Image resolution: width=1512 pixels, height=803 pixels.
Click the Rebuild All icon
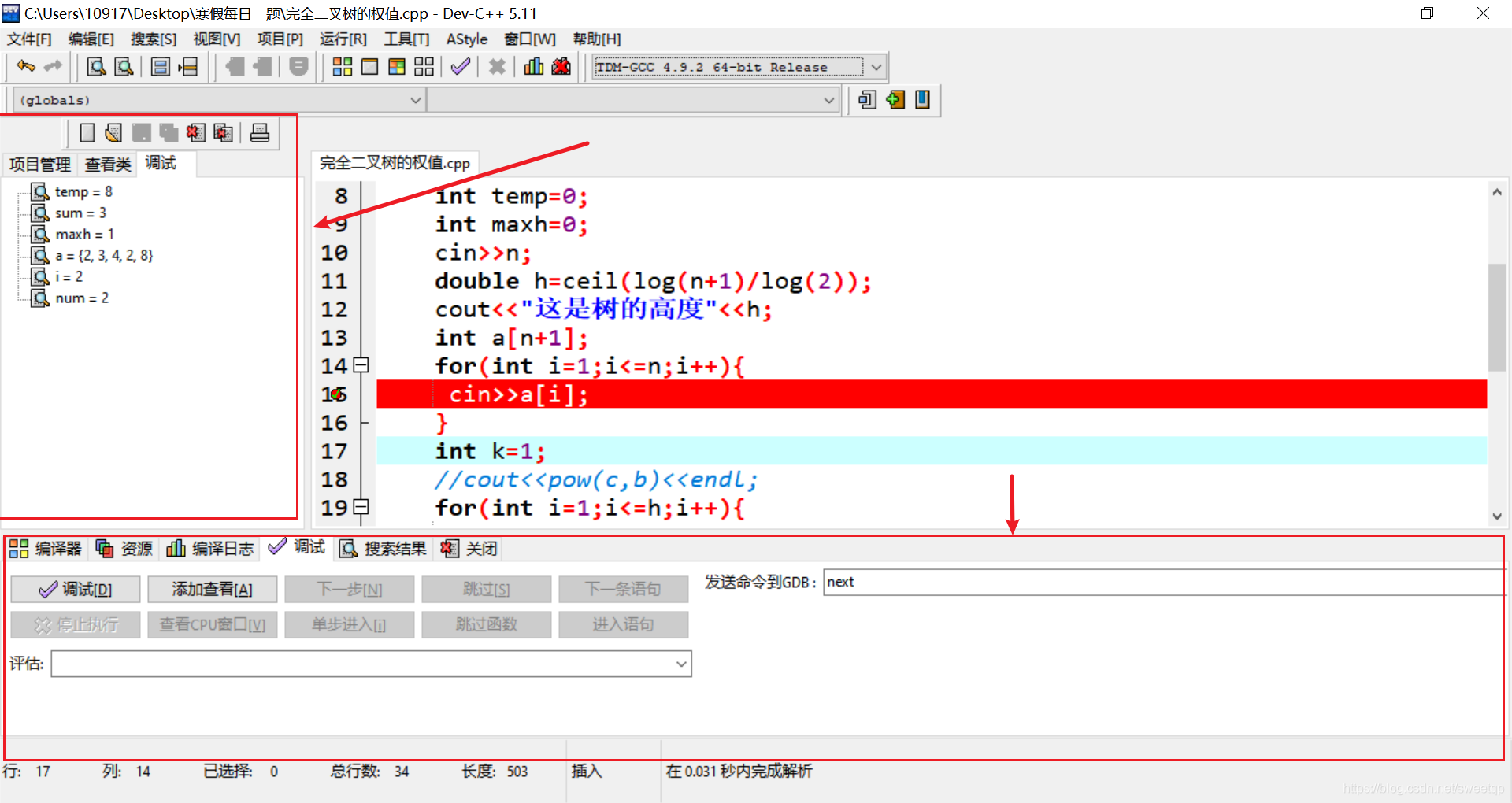424,67
